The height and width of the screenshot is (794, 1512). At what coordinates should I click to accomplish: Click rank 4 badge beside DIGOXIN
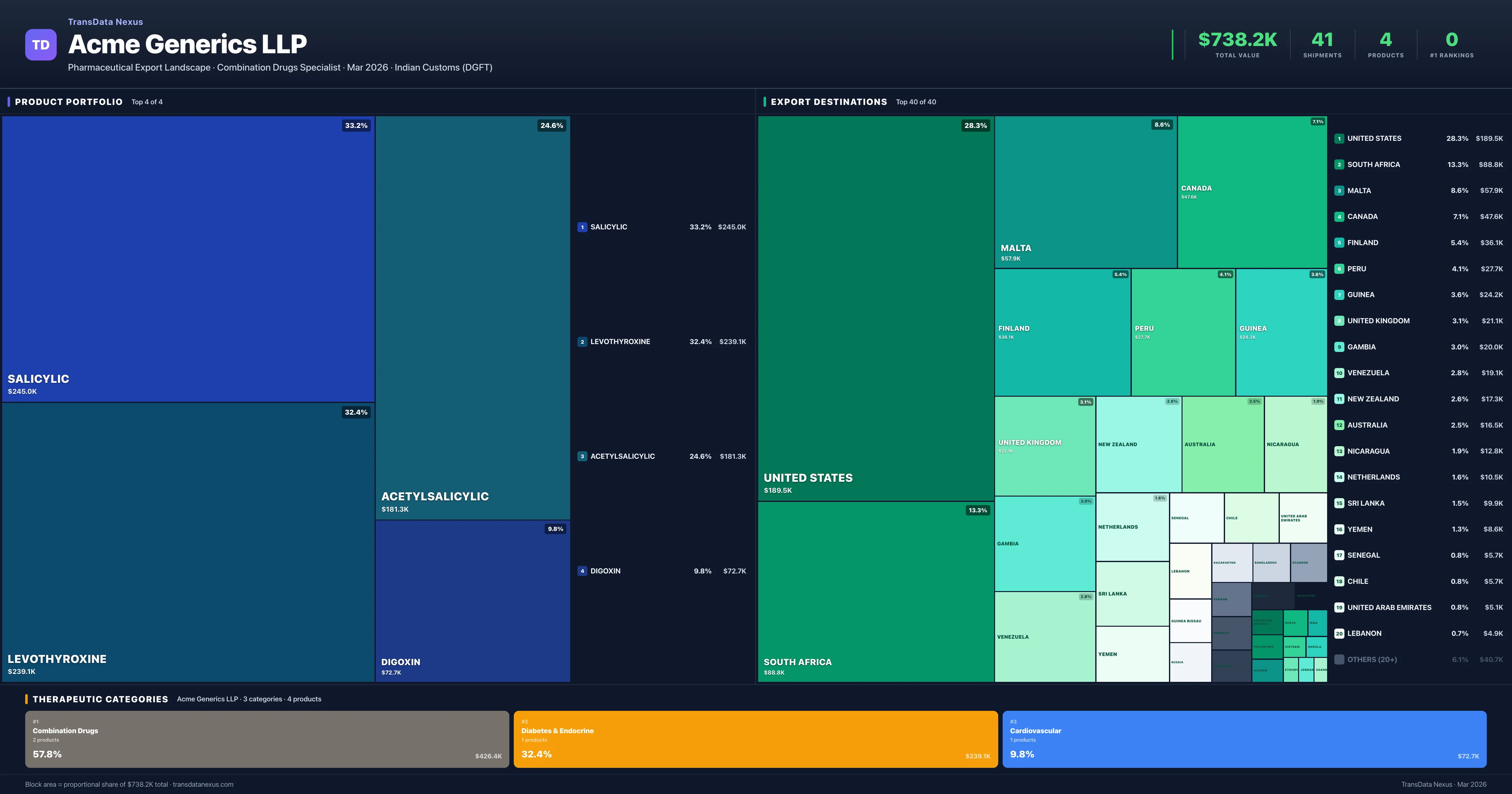(582, 571)
